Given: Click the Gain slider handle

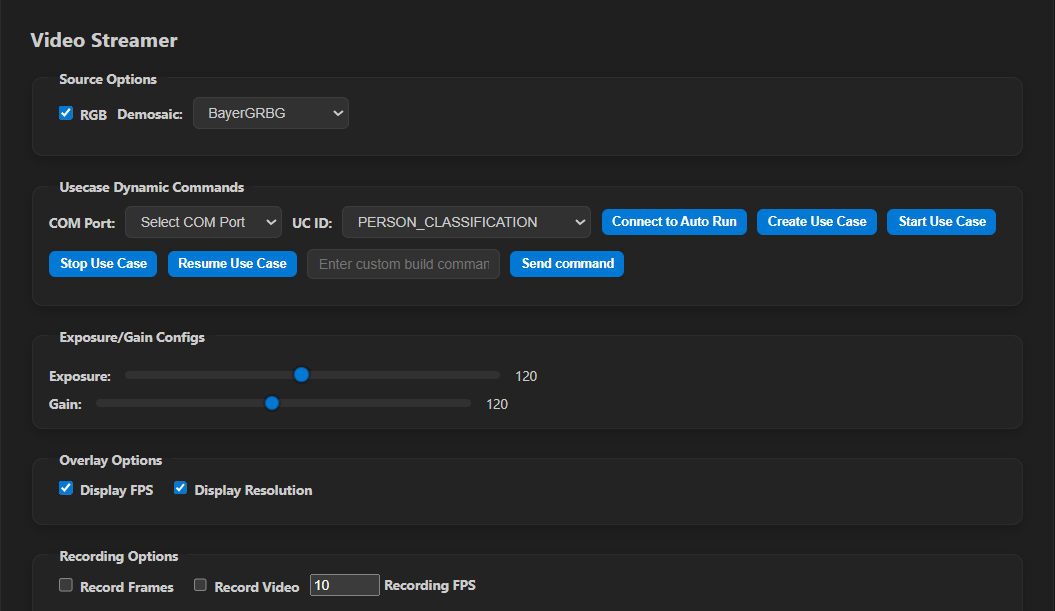Looking at the screenshot, I should [272, 403].
